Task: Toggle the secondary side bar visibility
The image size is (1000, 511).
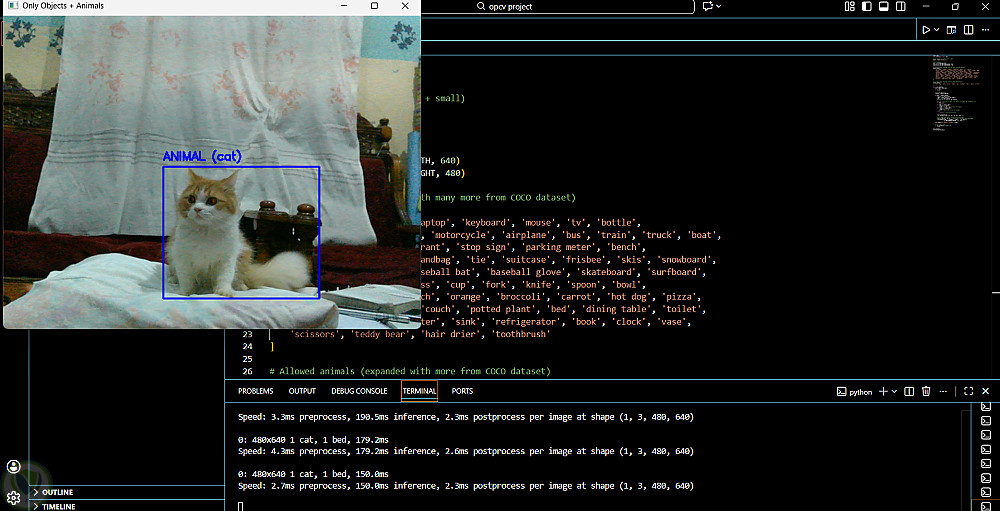Action: point(901,6)
